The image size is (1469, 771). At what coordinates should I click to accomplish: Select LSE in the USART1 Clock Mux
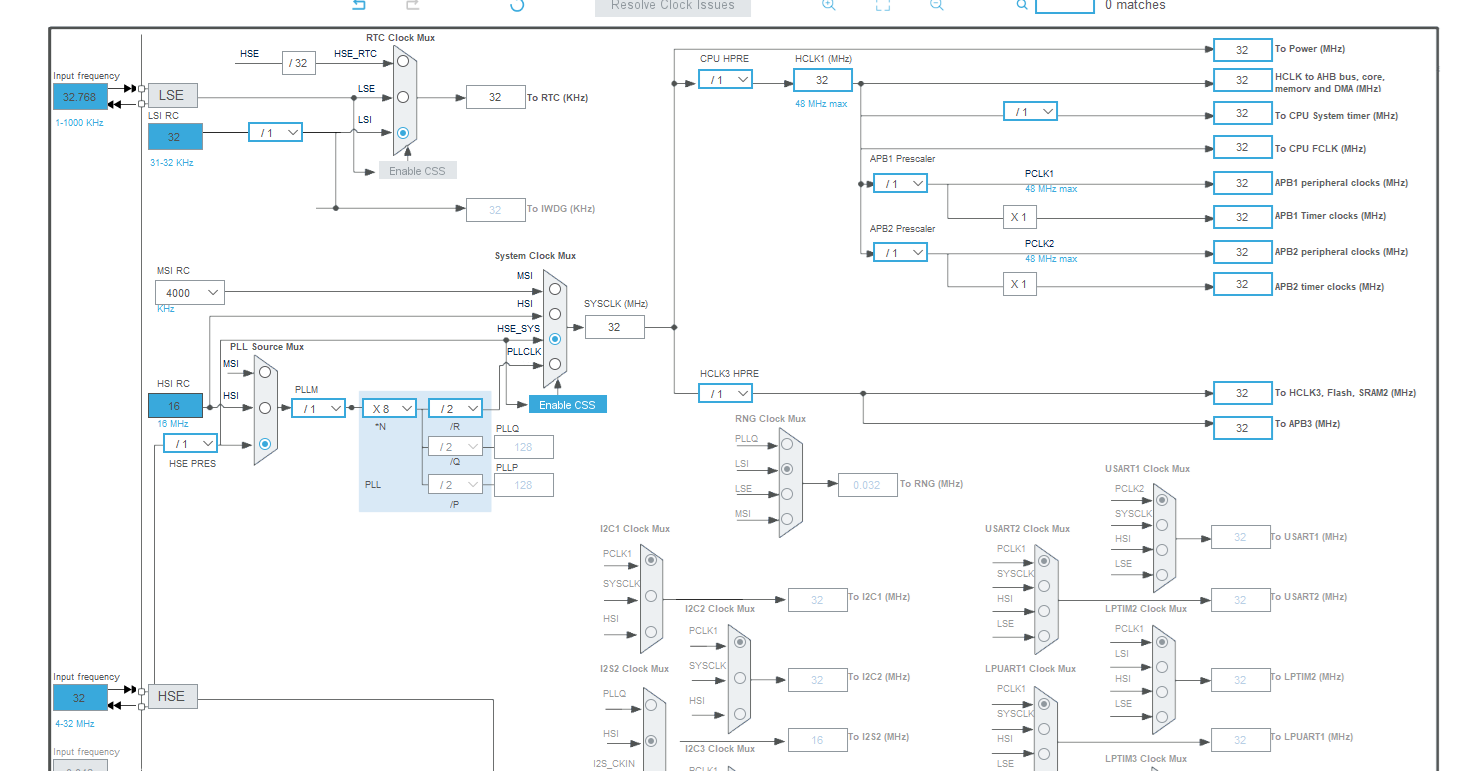click(x=1161, y=575)
